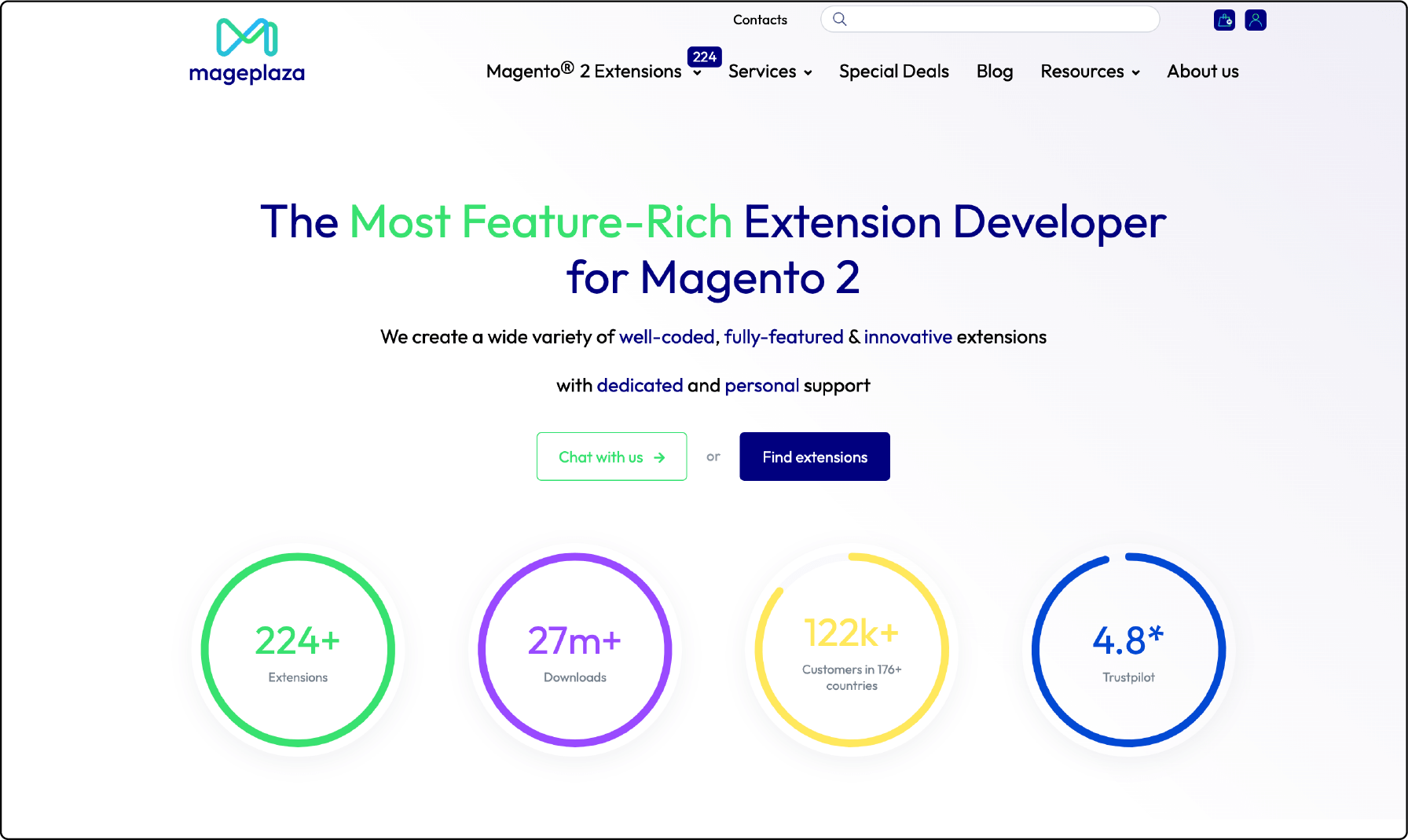
Task: Click the 'well-coded' highlighted text
Action: coord(667,337)
